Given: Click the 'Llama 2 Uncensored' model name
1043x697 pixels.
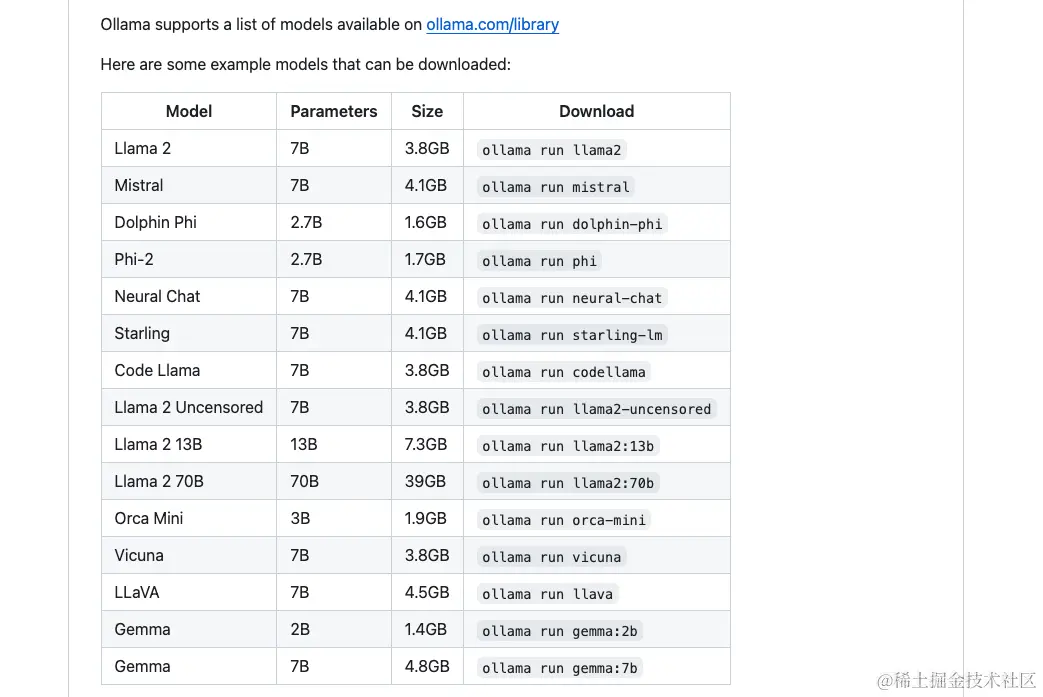Looking at the screenshot, I should (189, 408).
